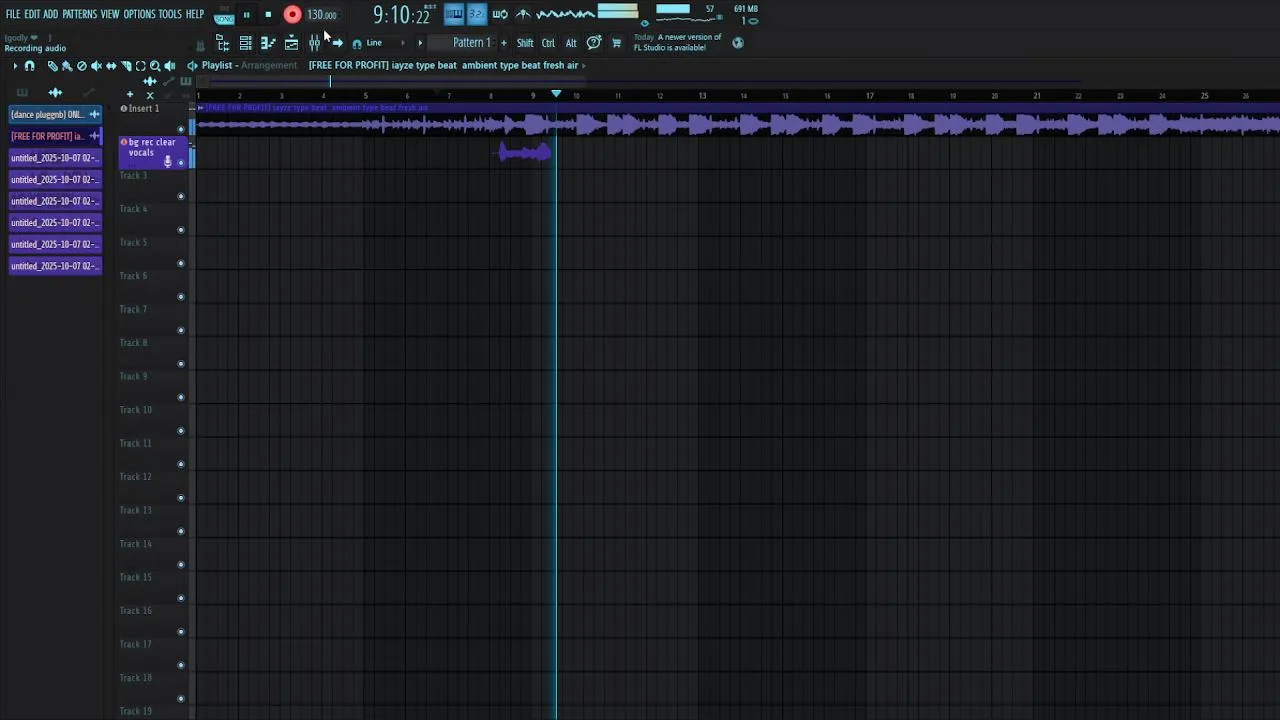The image size is (1280, 720).
Task: Open the PATTERNS menu
Action: pyautogui.click(x=79, y=14)
